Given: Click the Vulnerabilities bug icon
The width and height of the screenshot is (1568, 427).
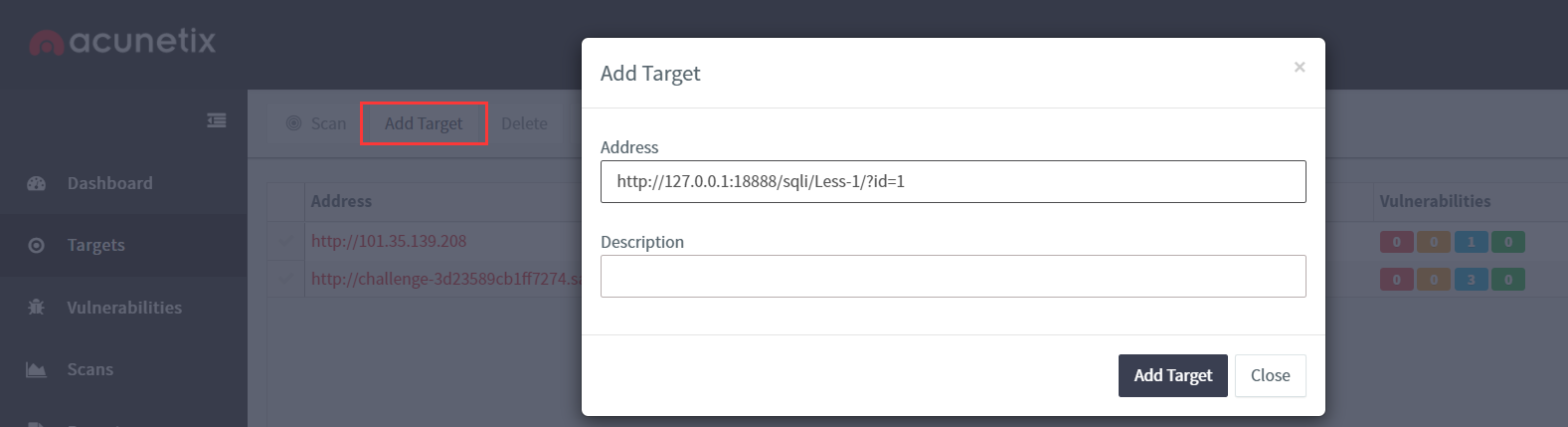Looking at the screenshot, I should pos(37,308).
